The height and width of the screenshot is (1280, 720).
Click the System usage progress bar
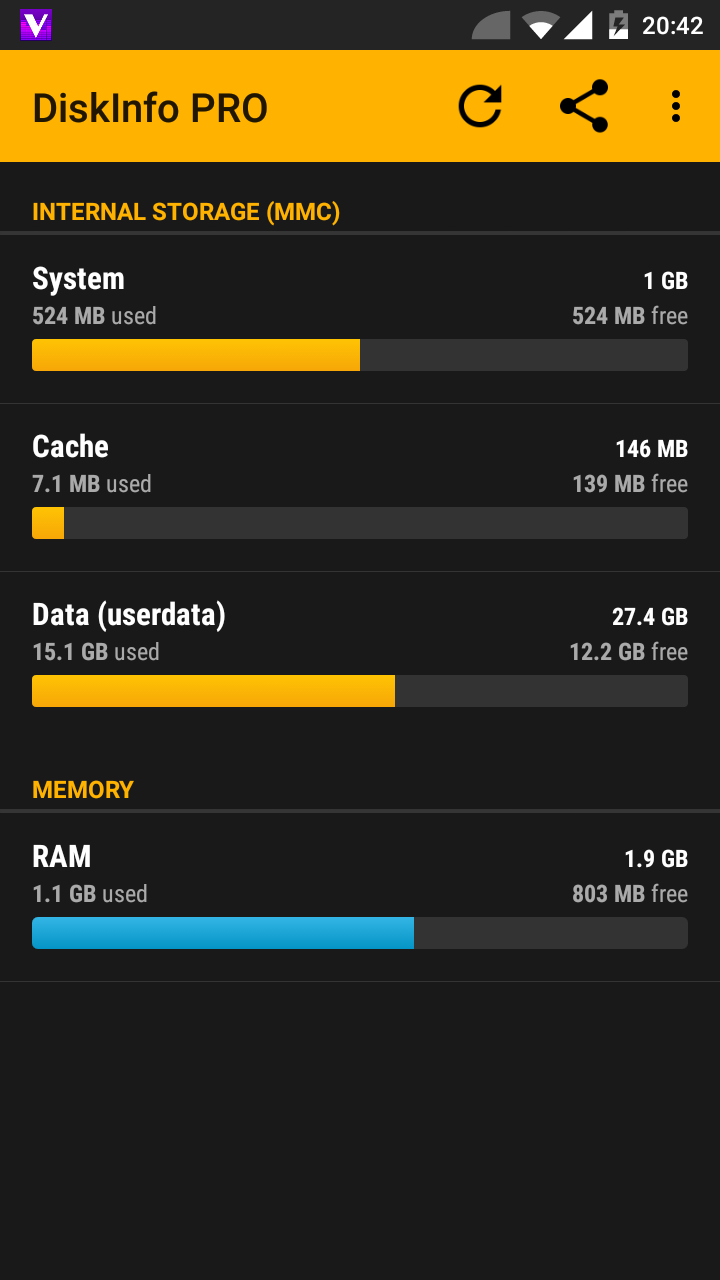[x=360, y=355]
